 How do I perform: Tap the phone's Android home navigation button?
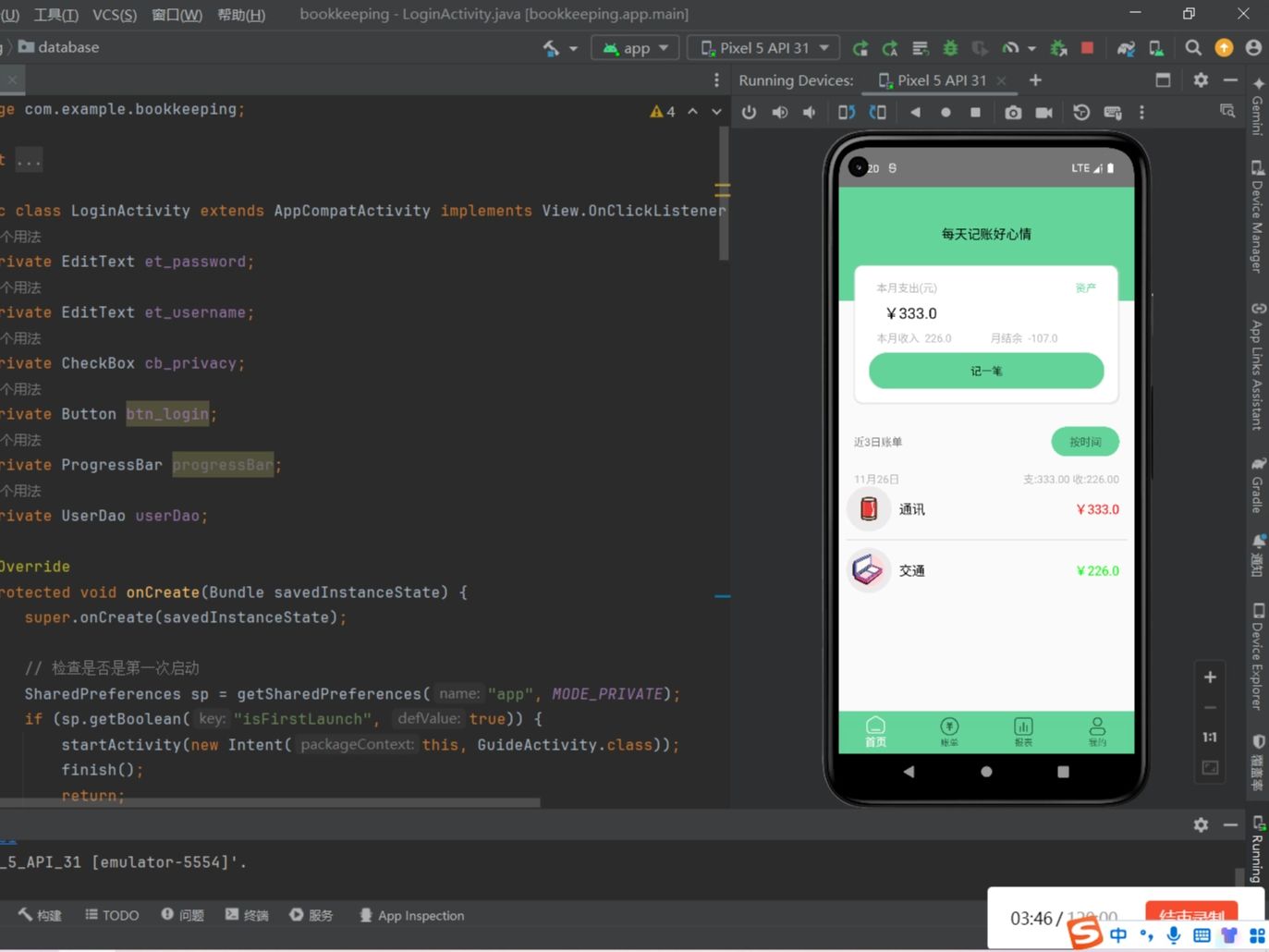pyautogui.click(x=986, y=771)
